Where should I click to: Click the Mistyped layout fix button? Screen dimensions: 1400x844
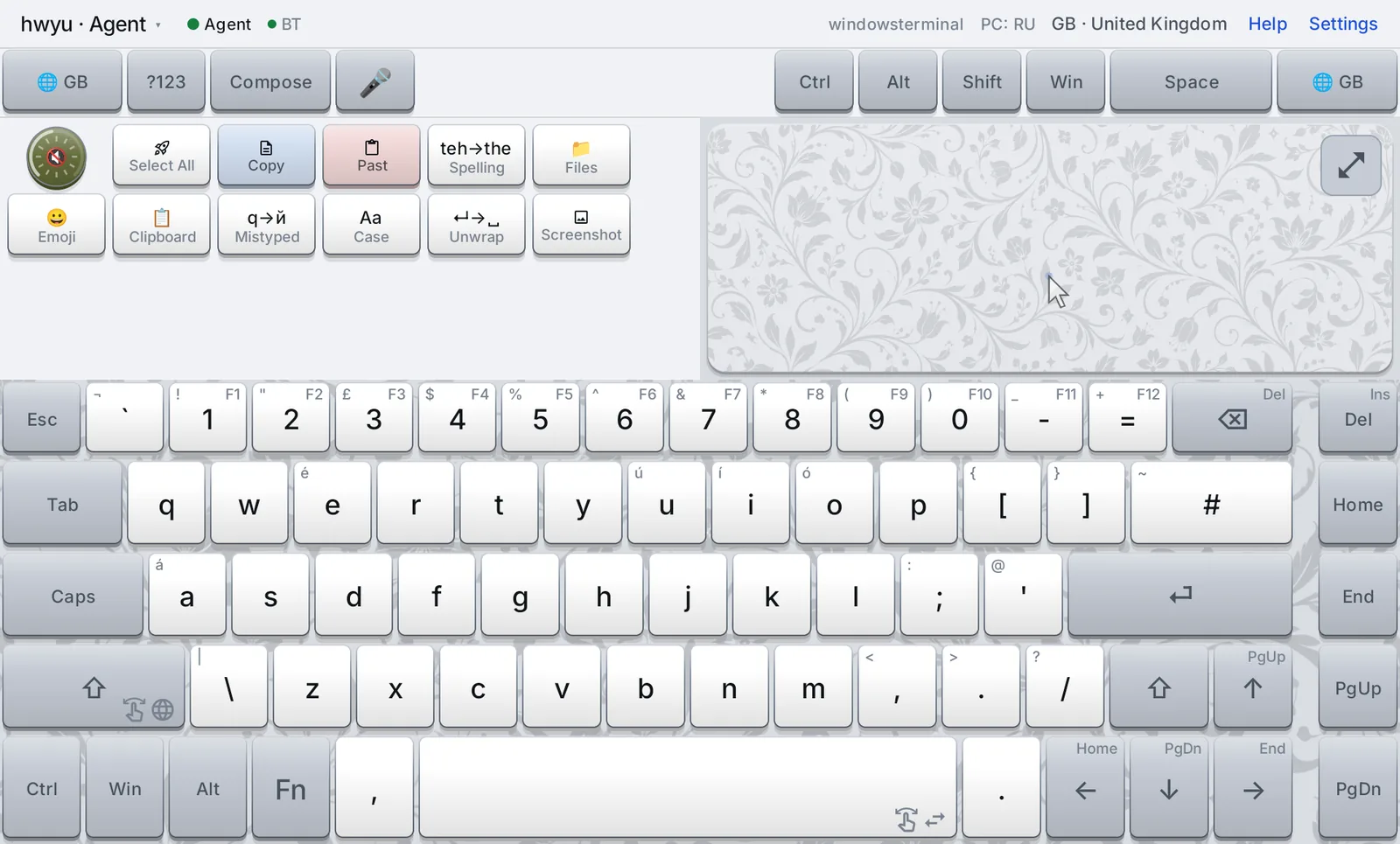pos(266,225)
